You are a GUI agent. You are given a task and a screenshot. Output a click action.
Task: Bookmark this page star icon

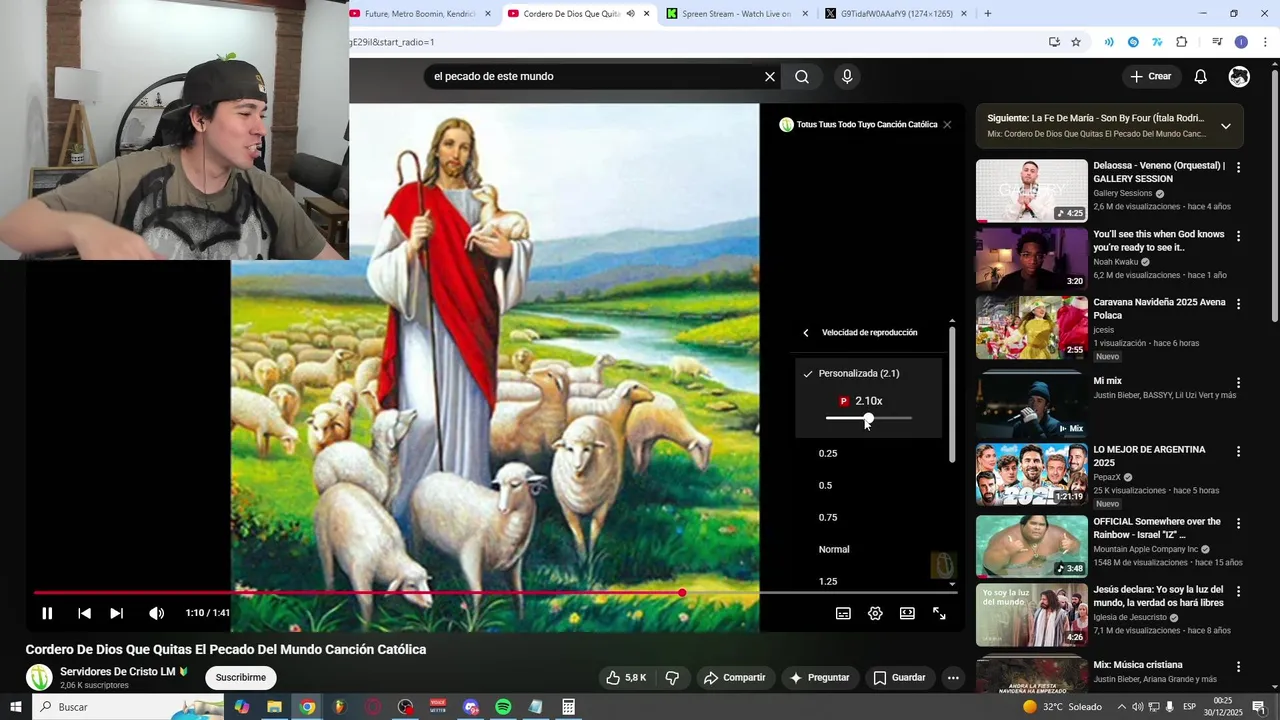click(x=1076, y=42)
